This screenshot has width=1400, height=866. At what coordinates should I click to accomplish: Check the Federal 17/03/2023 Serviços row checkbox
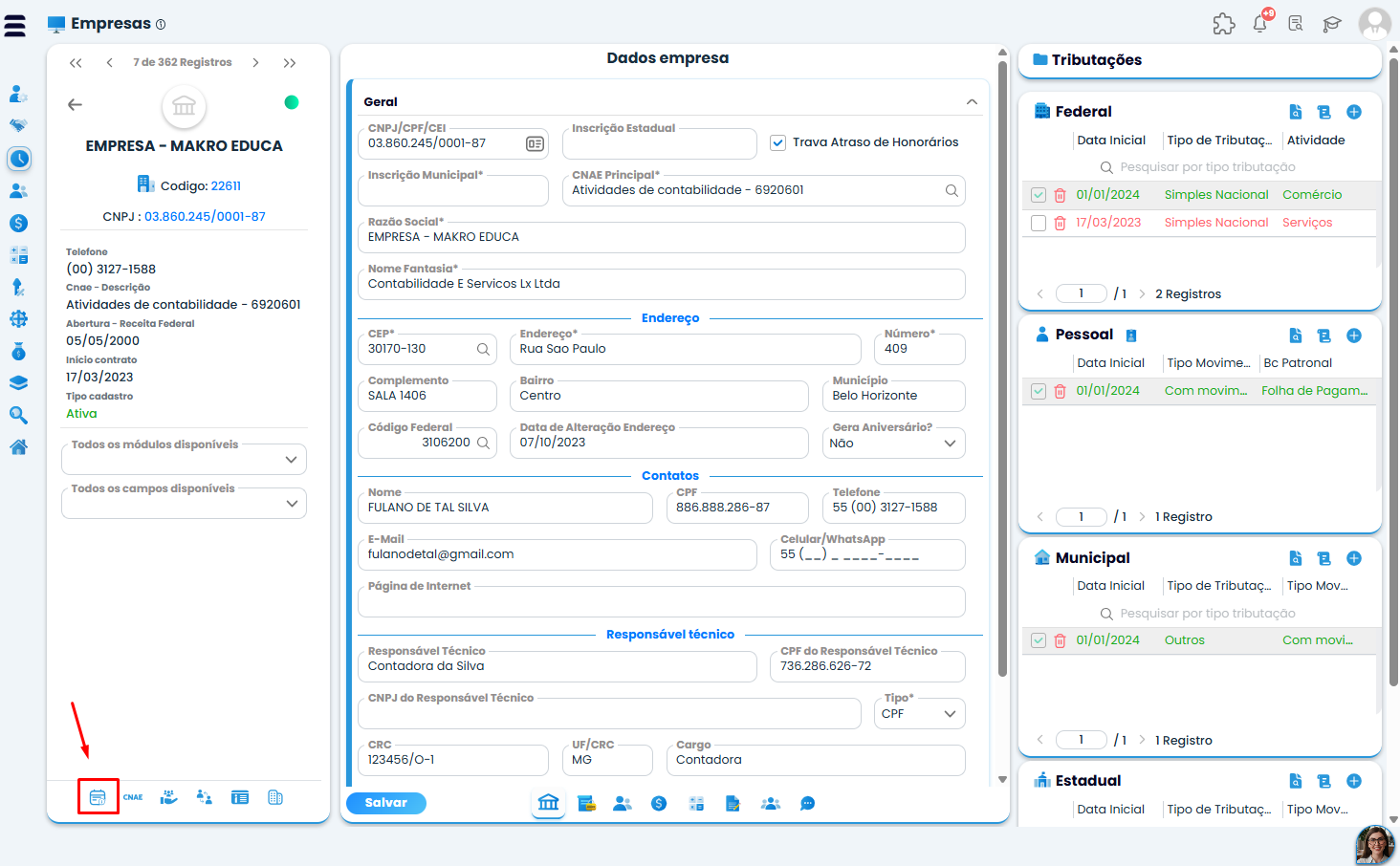pyautogui.click(x=1039, y=223)
